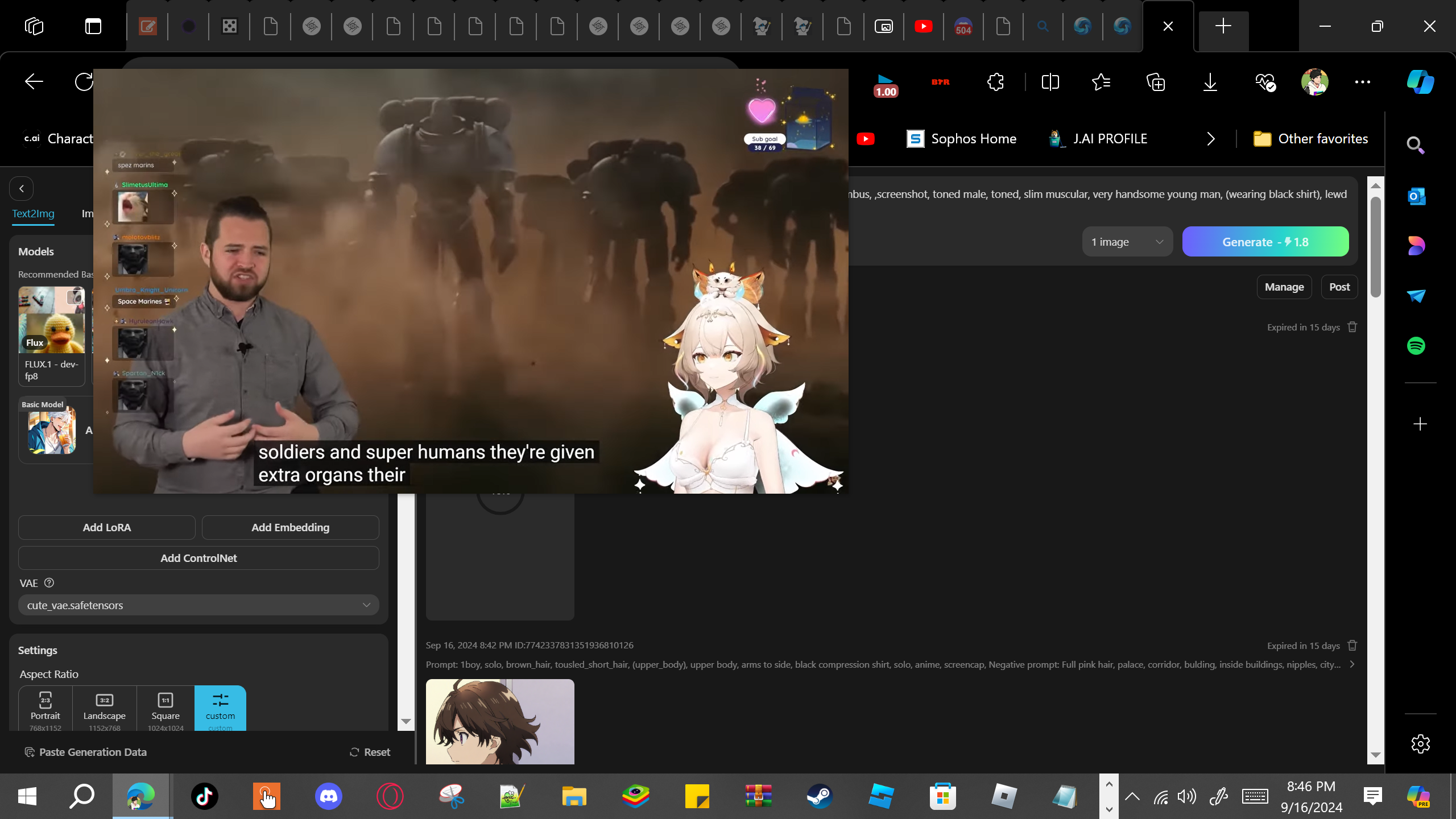Viewport: 1456px width, 819px height.
Task: Reset the generation settings
Action: point(370,752)
